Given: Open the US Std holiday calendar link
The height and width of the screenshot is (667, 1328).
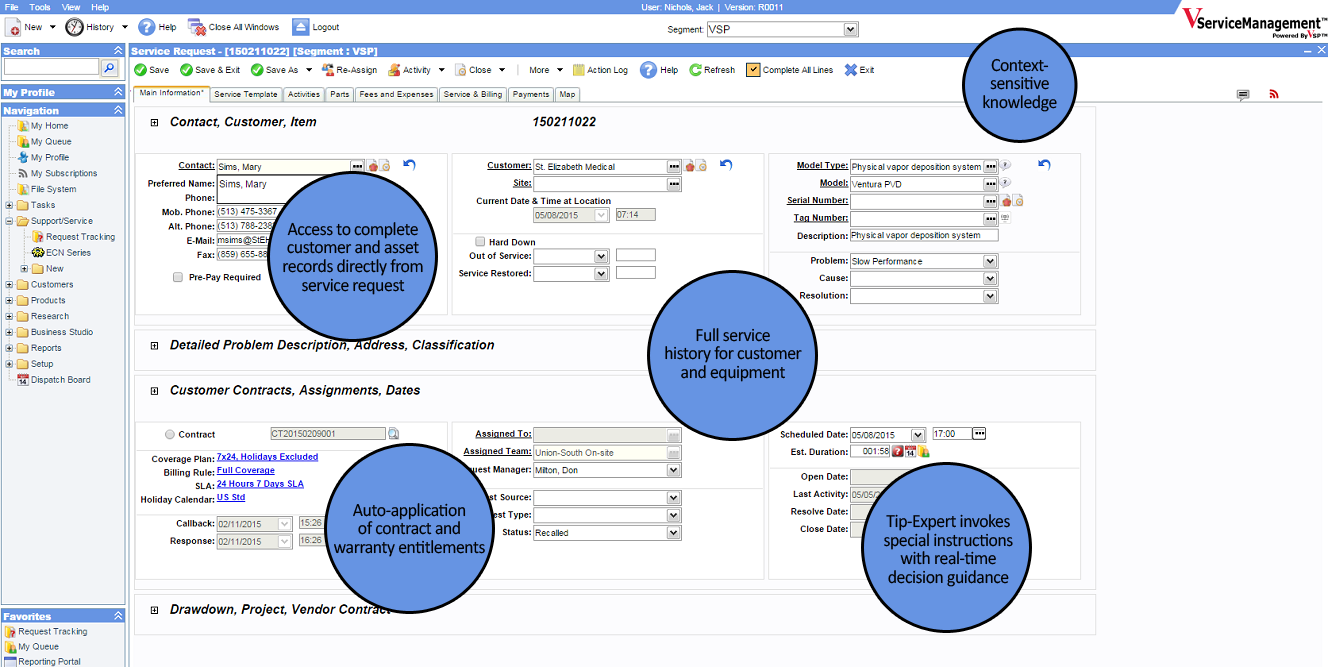Looking at the screenshot, I should (x=231, y=497).
